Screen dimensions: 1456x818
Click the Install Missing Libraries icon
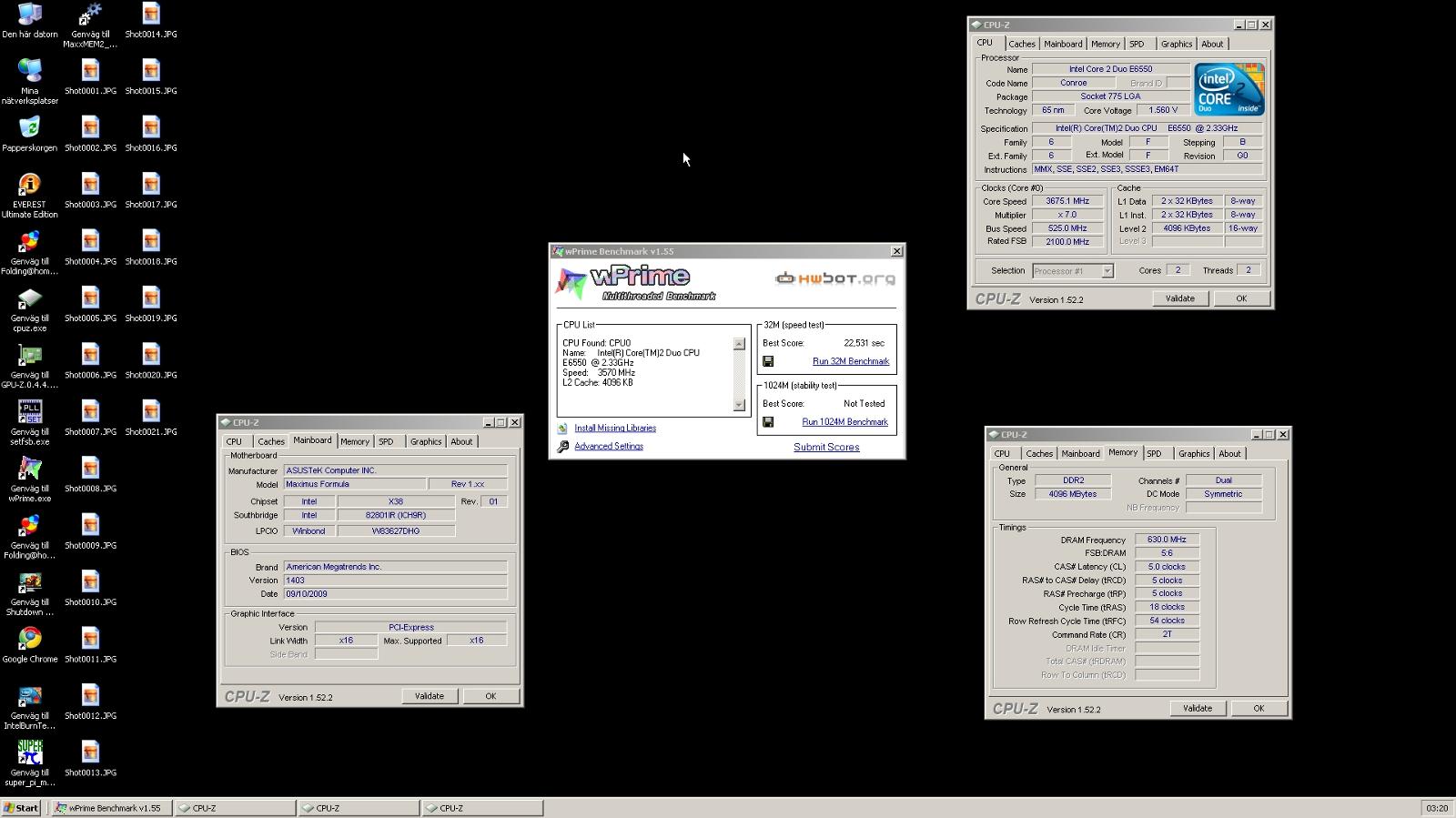click(x=562, y=429)
